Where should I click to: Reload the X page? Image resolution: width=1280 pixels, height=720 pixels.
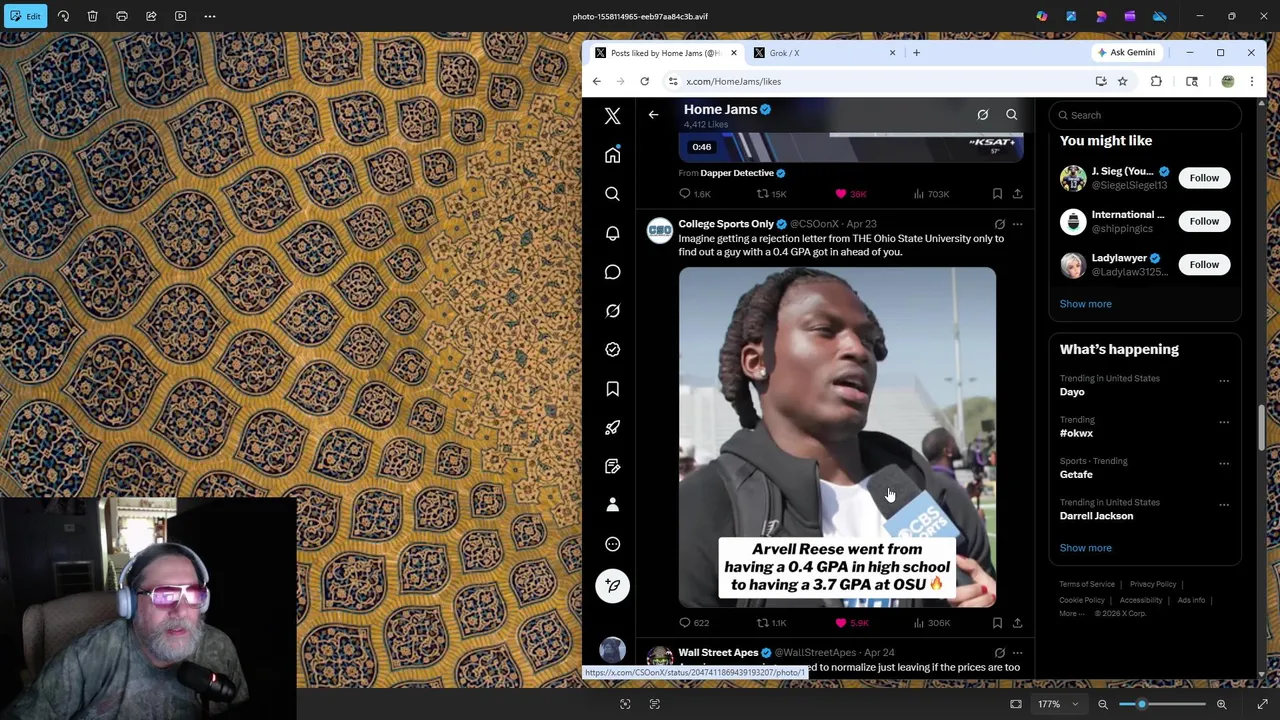[x=645, y=81]
